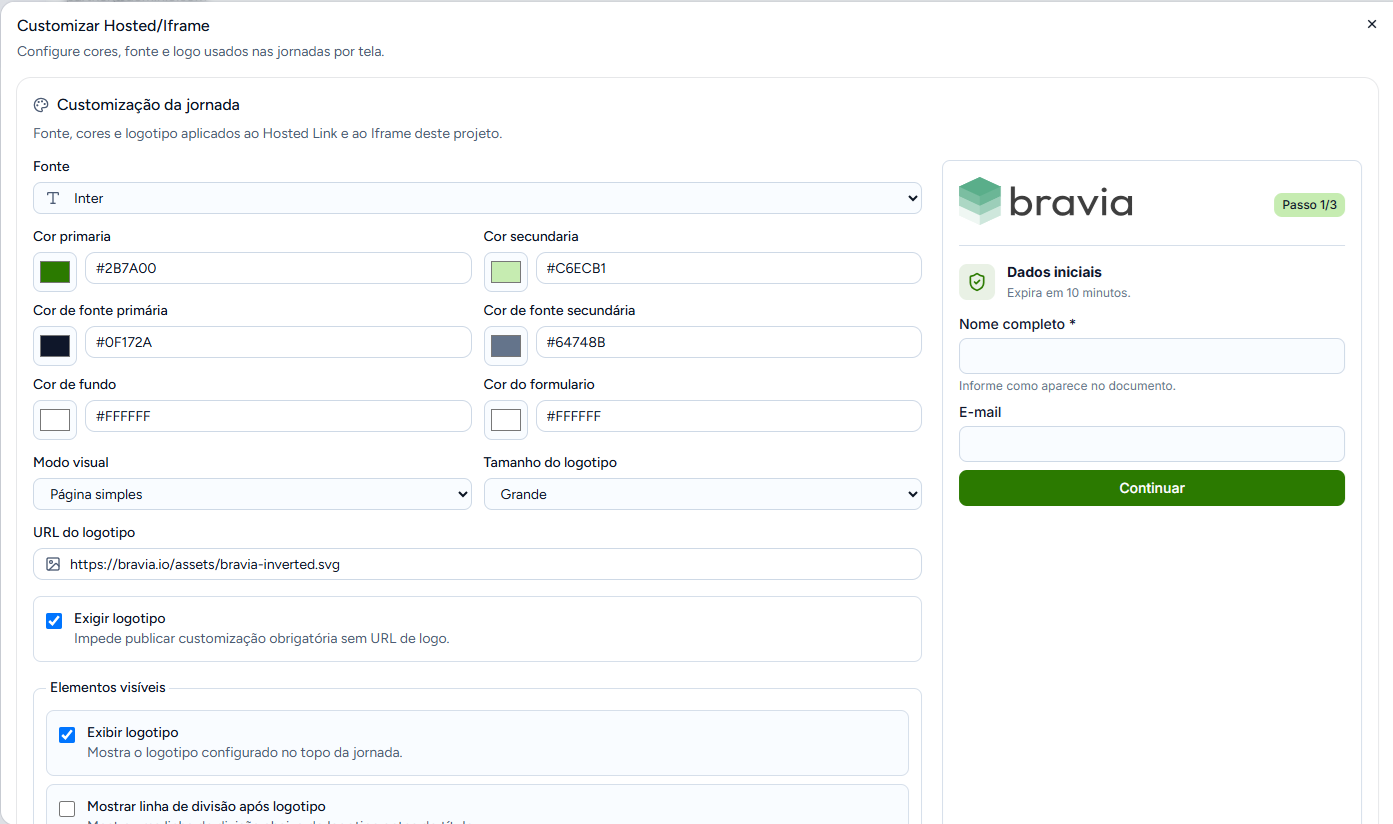The image size is (1393, 824).
Task: Click the Expira em 10 minutos text
Action: coord(1068,293)
